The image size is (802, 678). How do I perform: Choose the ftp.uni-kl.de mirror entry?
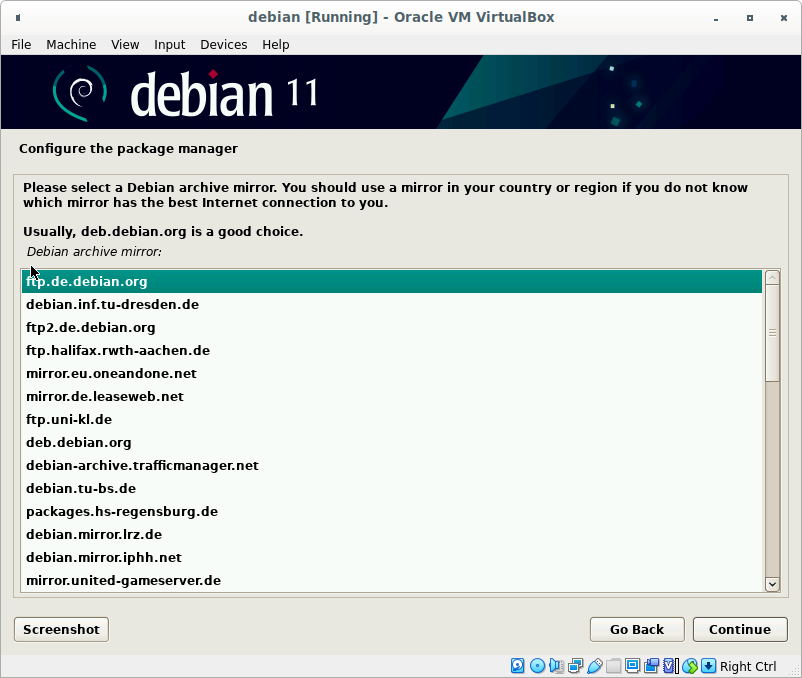[69, 419]
